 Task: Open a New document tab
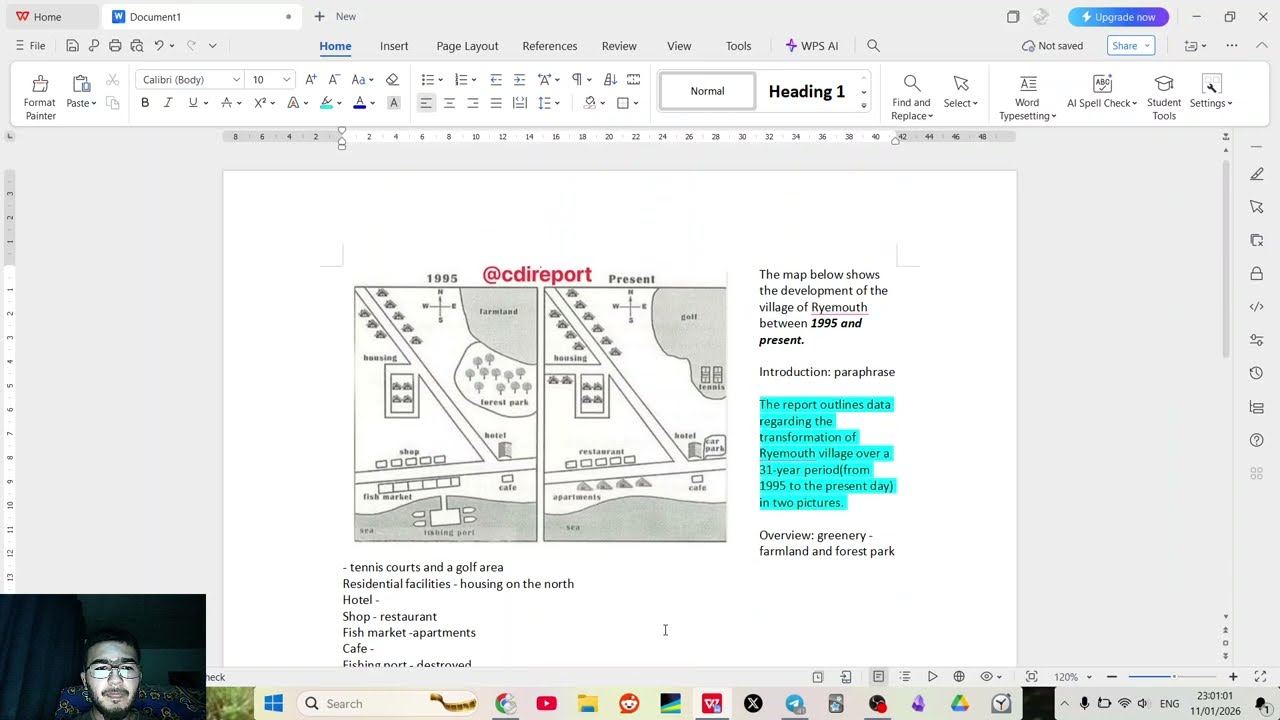click(x=335, y=17)
